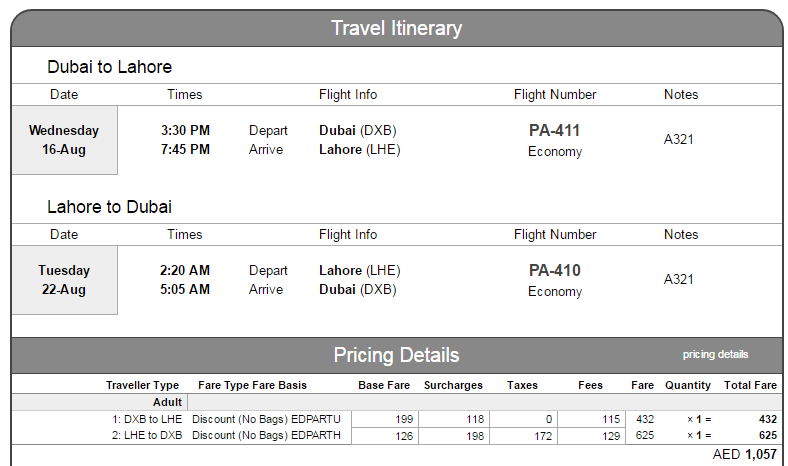Click the DXB to LHE fare row
This screenshot has height=466, width=788.
click(397, 419)
